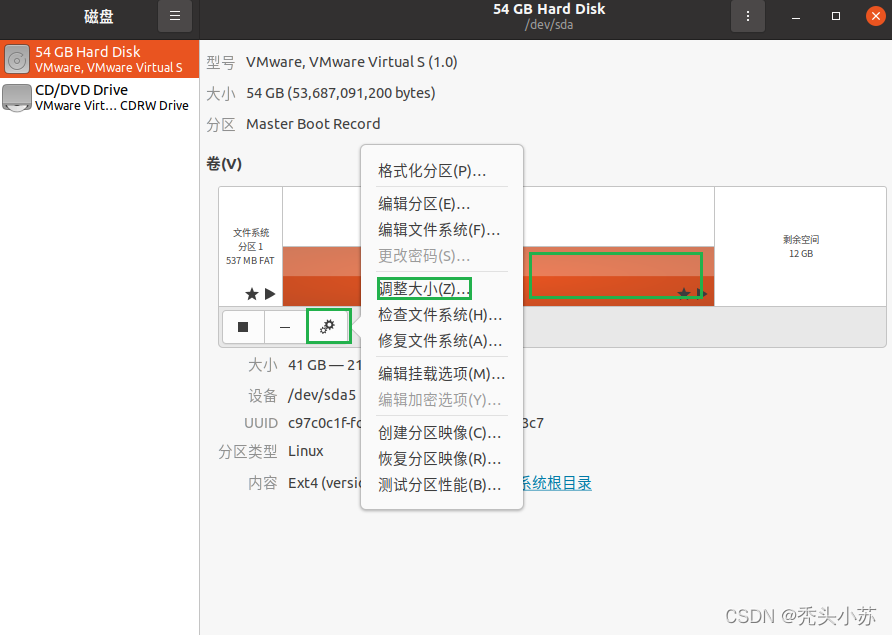892x635 pixels.
Task: Click the unmount partition square stop button
Action: pos(243,327)
